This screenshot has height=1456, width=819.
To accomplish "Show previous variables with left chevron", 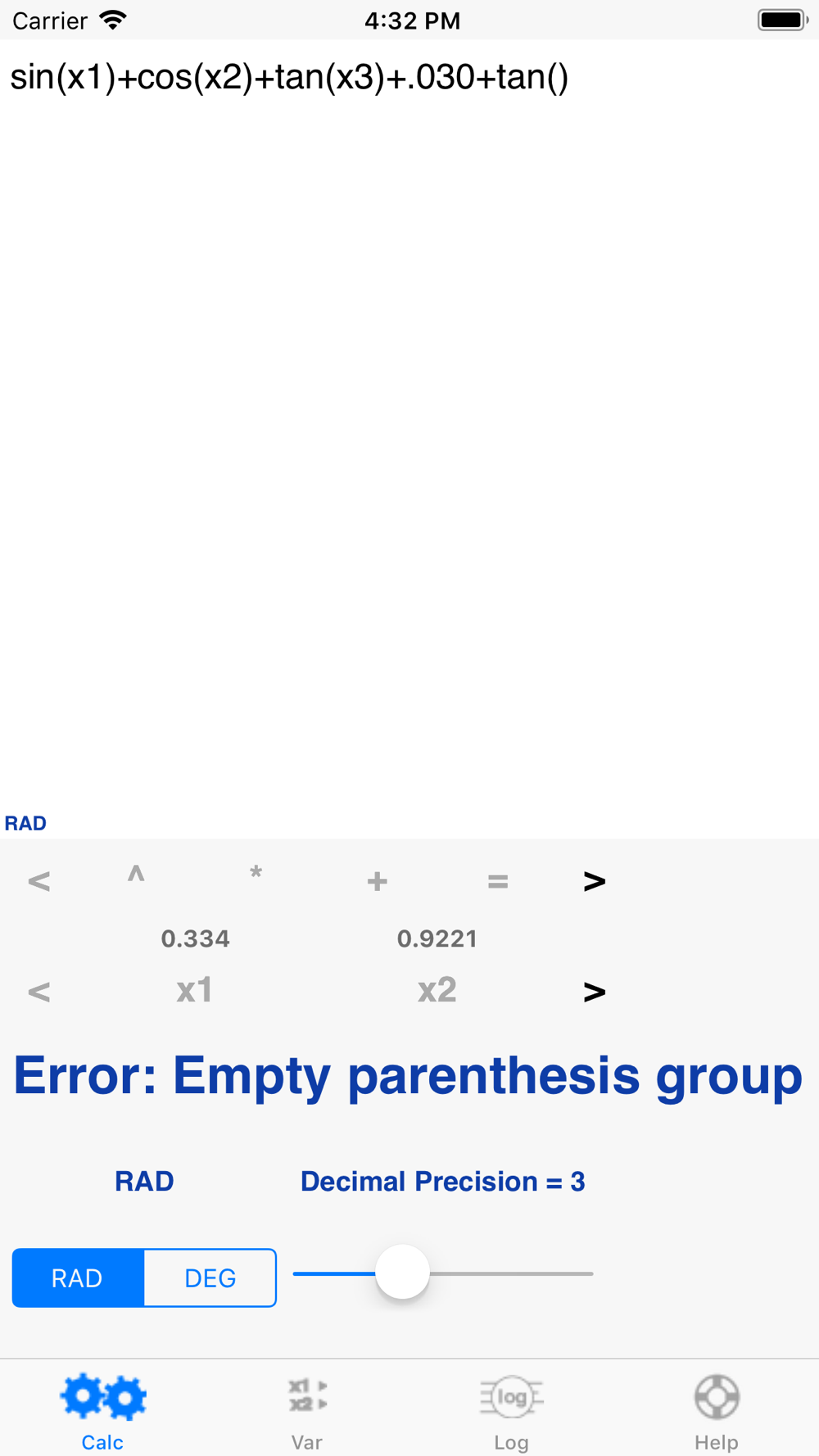I will tap(38, 992).
